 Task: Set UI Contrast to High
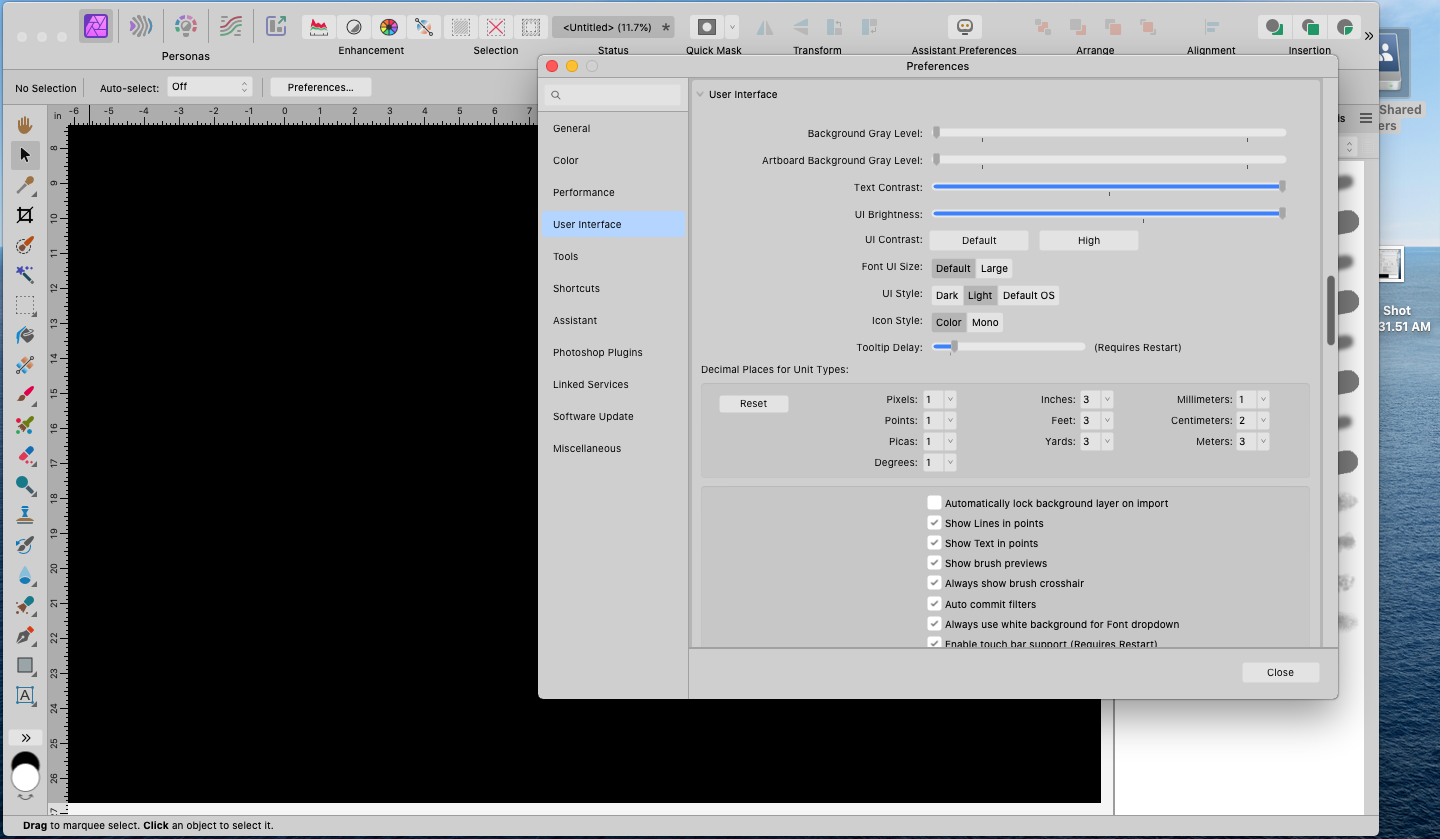click(1088, 240)
